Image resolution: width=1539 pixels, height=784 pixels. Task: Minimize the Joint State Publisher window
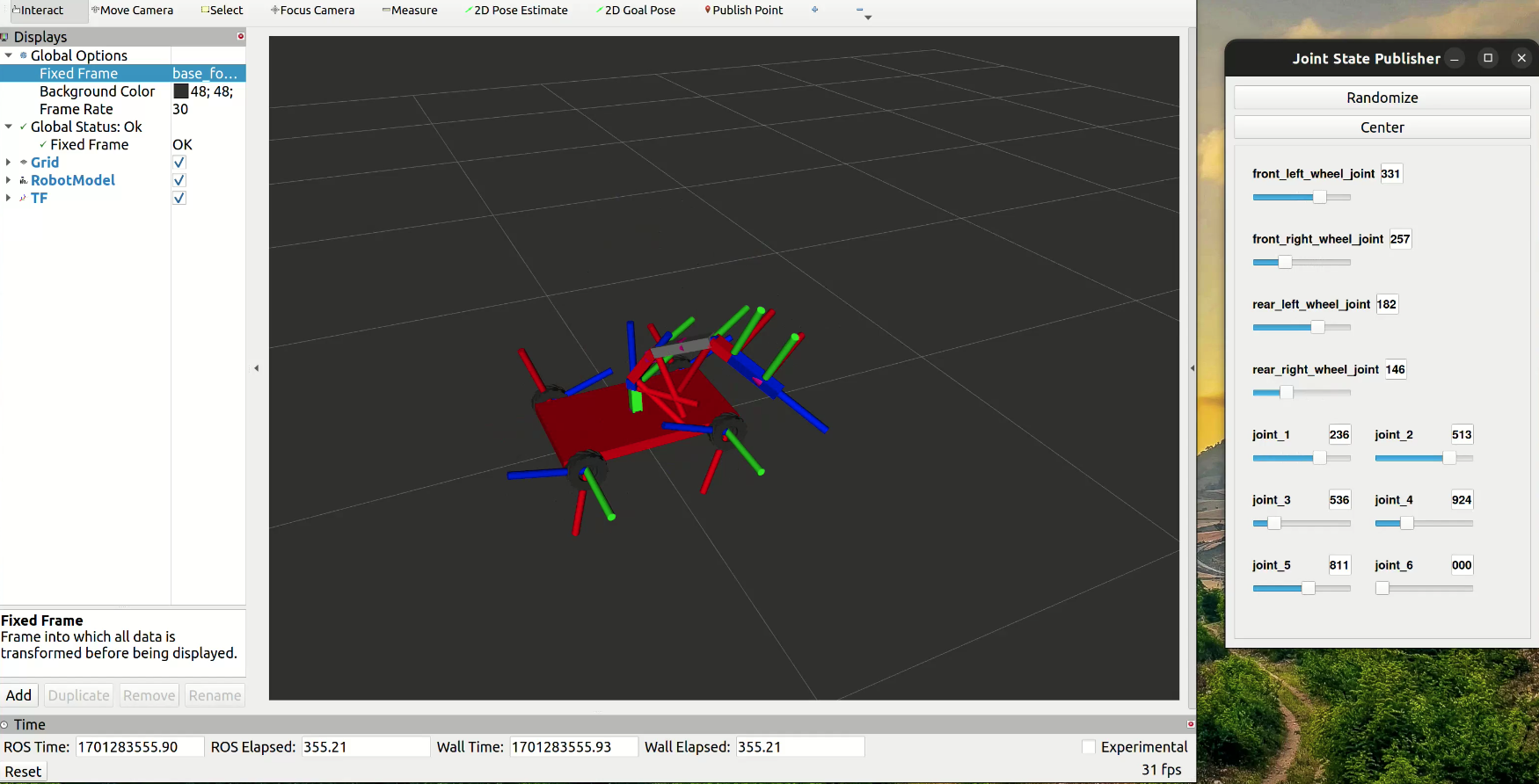(1455, 58)
